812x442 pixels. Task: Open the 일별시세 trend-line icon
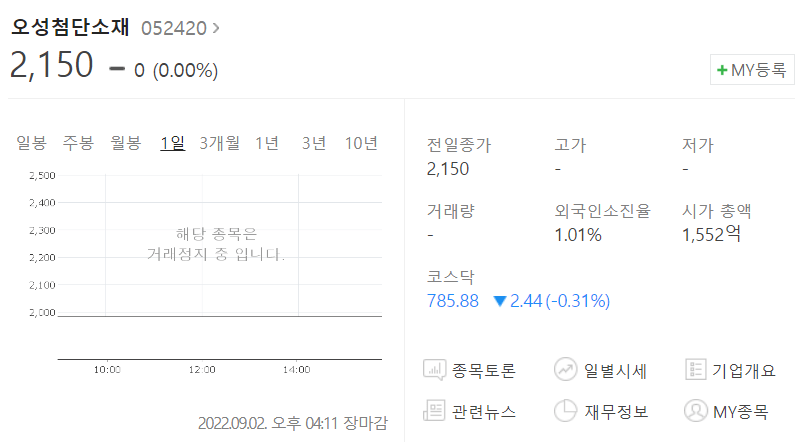tap(565, 370)
